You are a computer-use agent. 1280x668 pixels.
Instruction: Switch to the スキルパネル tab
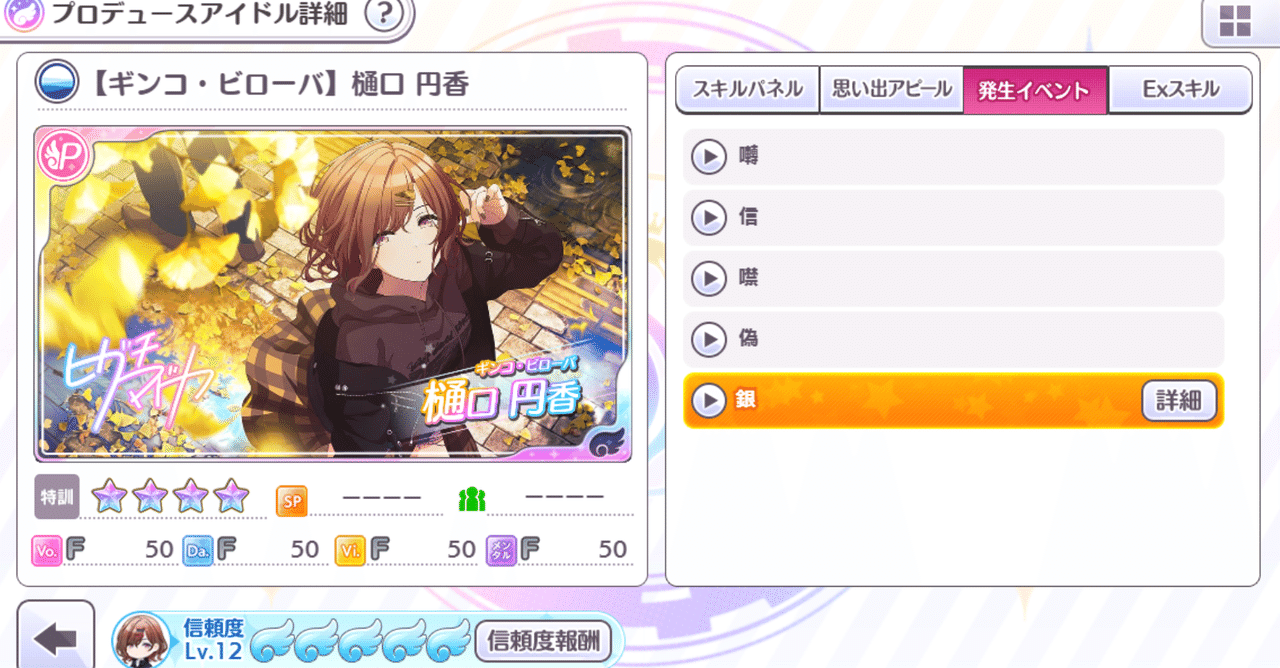coord(748,90)
